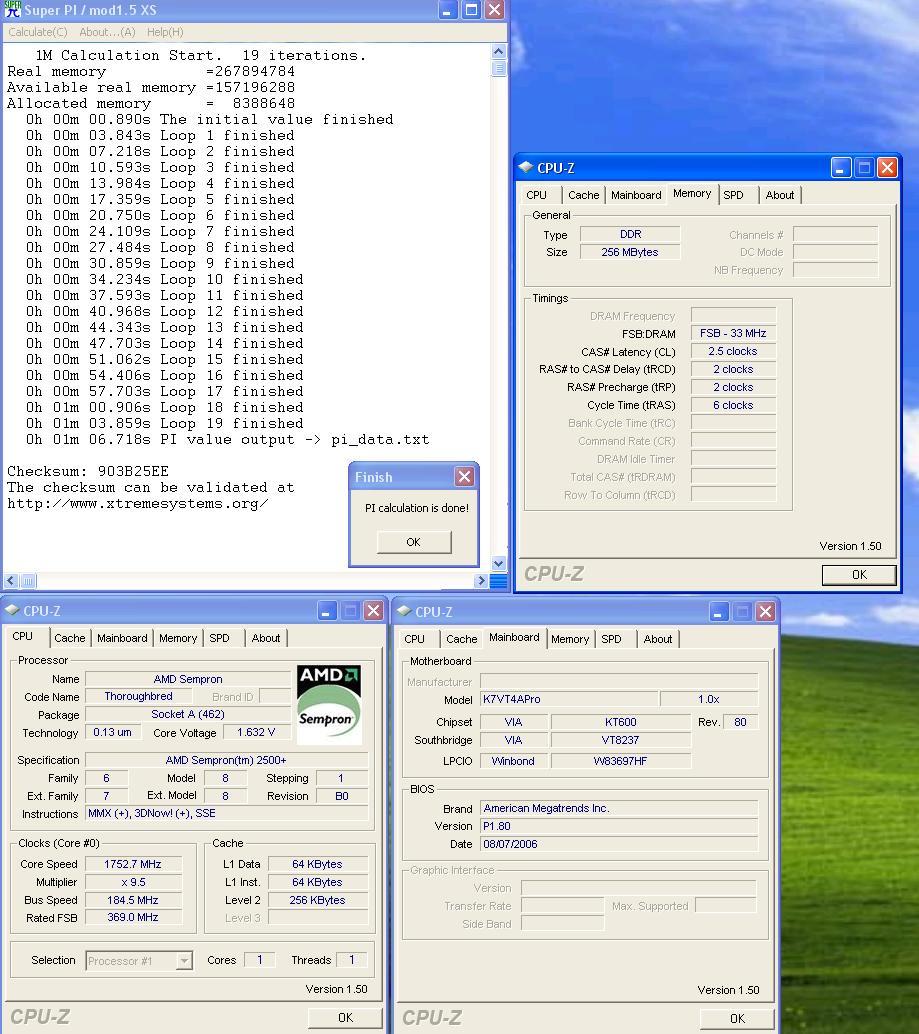
Task: Click the Thoroughbred code name field
Action: [138, 696]
